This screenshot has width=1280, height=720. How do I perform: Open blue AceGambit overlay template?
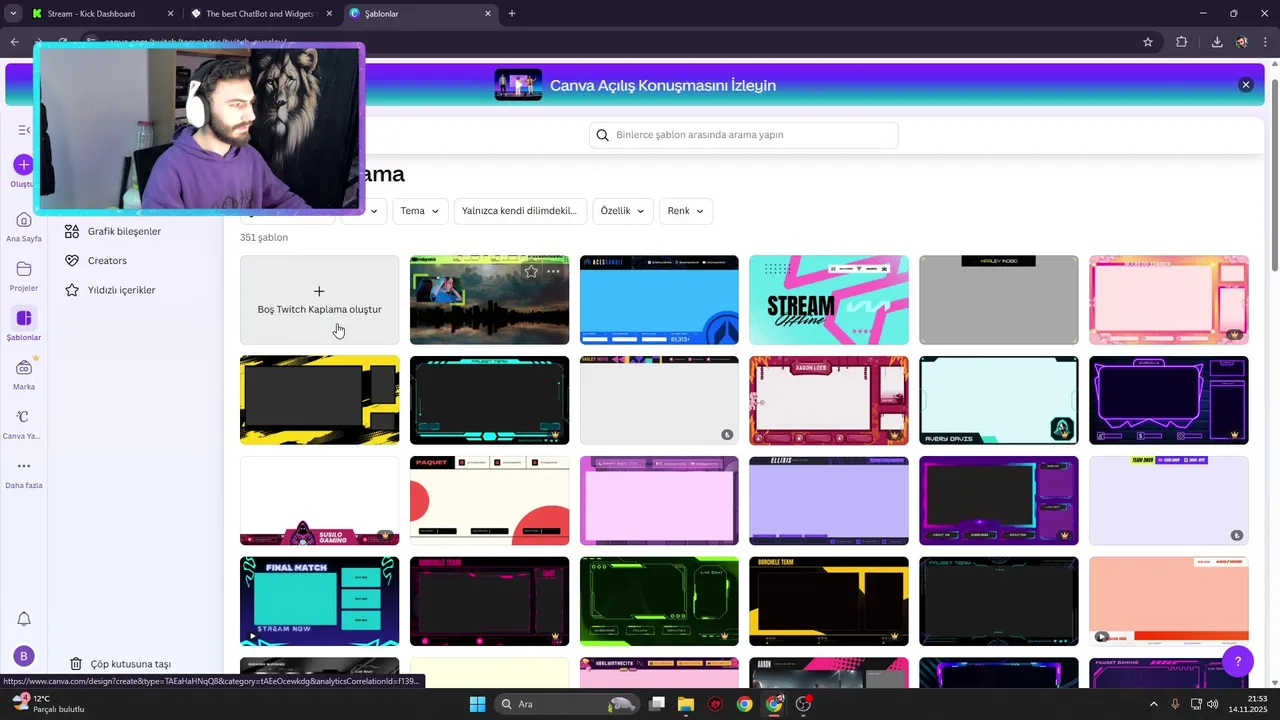[x=659, y=300]
